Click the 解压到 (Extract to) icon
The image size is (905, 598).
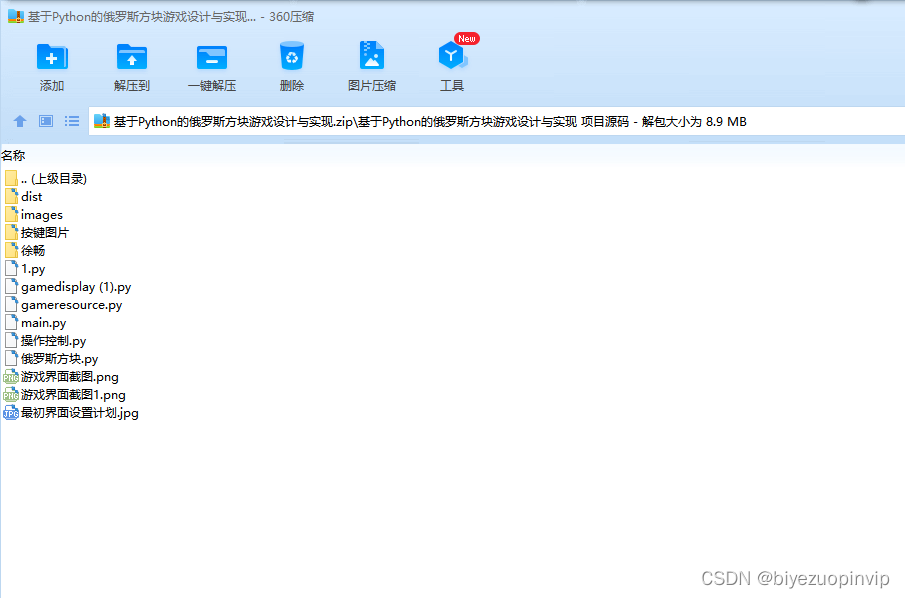click(x=132, y=57)
